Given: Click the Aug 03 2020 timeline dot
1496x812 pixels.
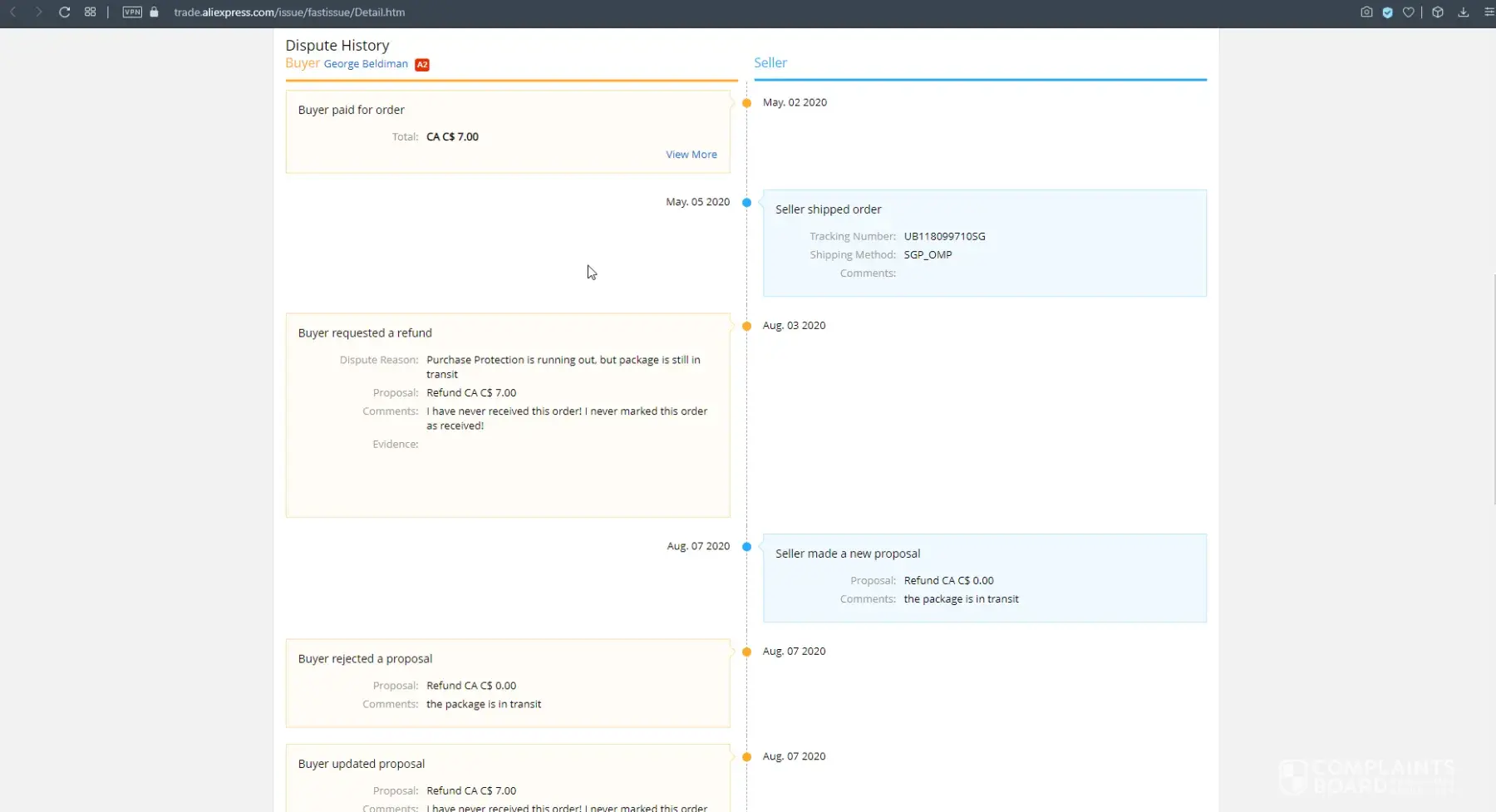Looking at the screenshot, I should (746, 326).
